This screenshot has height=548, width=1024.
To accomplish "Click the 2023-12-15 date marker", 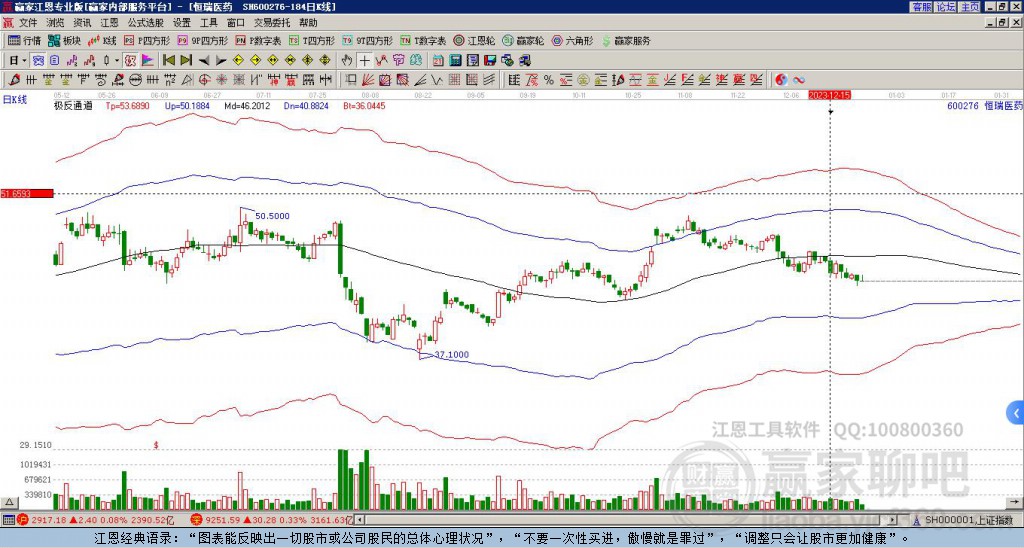I will point(829,95).
